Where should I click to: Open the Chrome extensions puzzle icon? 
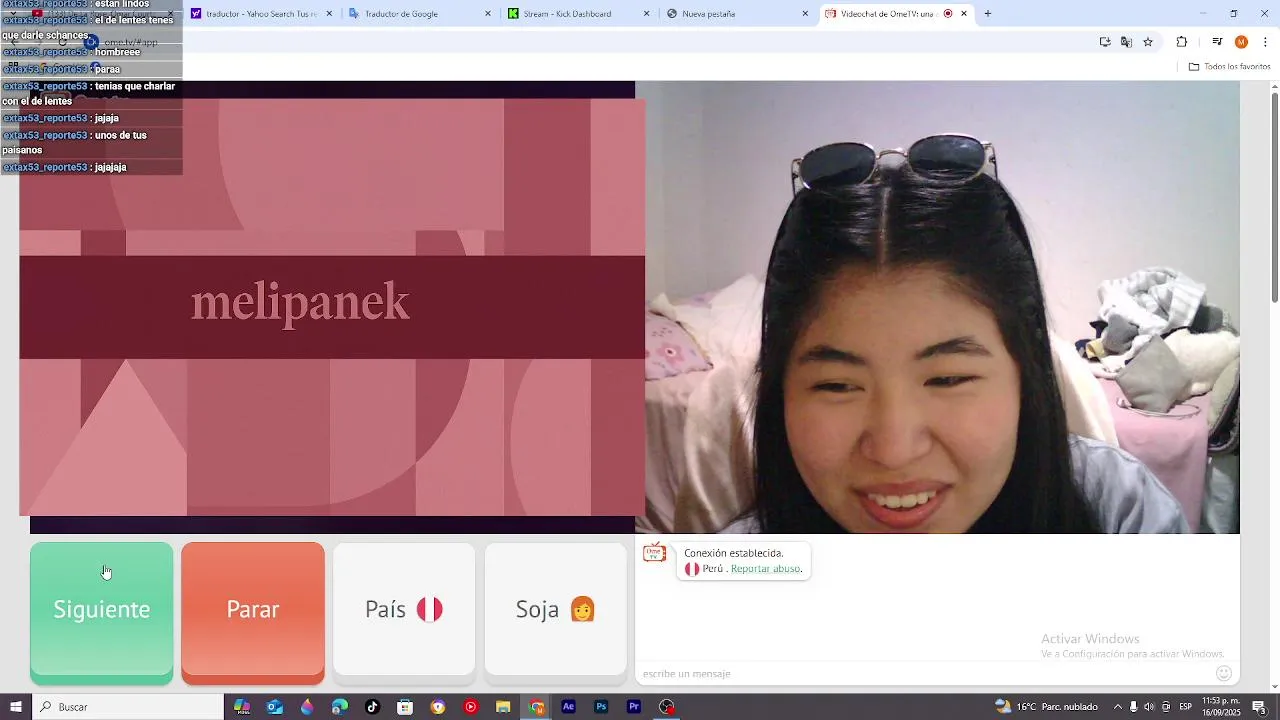point(1182,42)
